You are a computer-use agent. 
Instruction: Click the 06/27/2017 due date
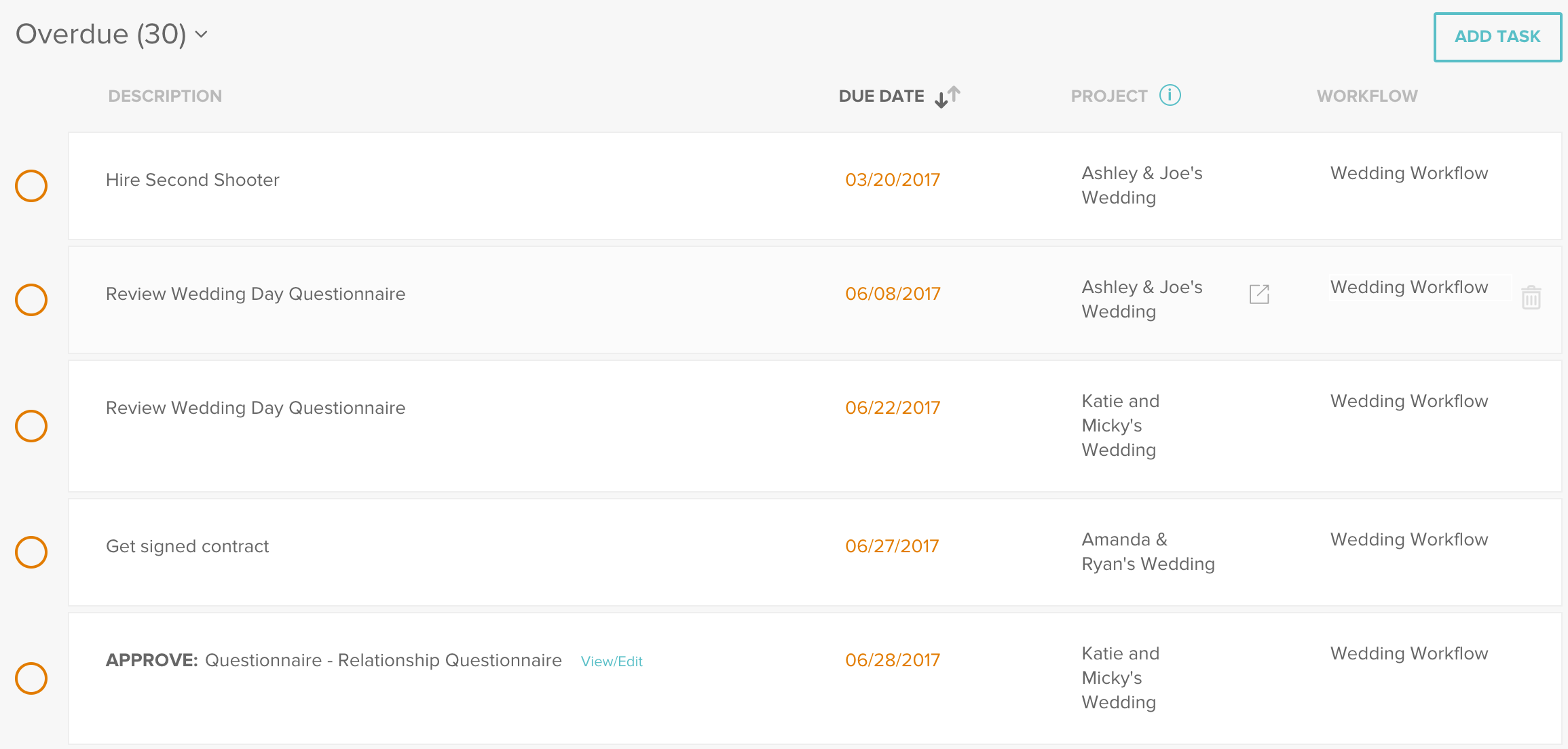(891, 546)
